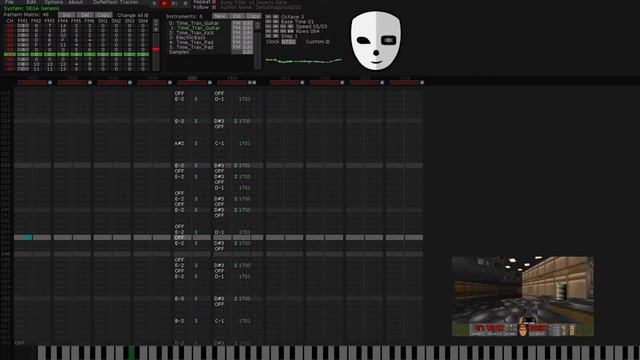Viewport: 640px width, 360px height.
Task: Click small square beside FM1 header
Action: 50,82
